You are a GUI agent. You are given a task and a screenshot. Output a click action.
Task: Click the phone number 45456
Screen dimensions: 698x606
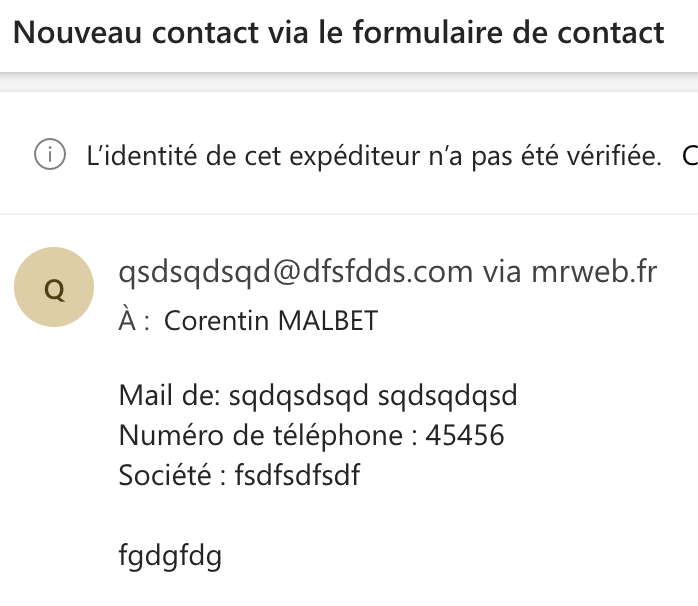coord(465,435)
